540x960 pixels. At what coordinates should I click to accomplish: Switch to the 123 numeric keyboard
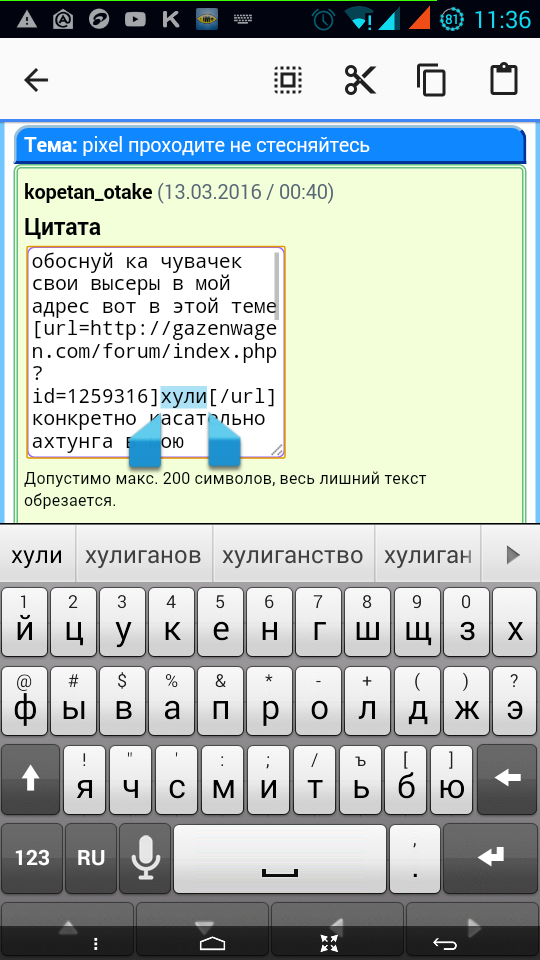(32, 858)
